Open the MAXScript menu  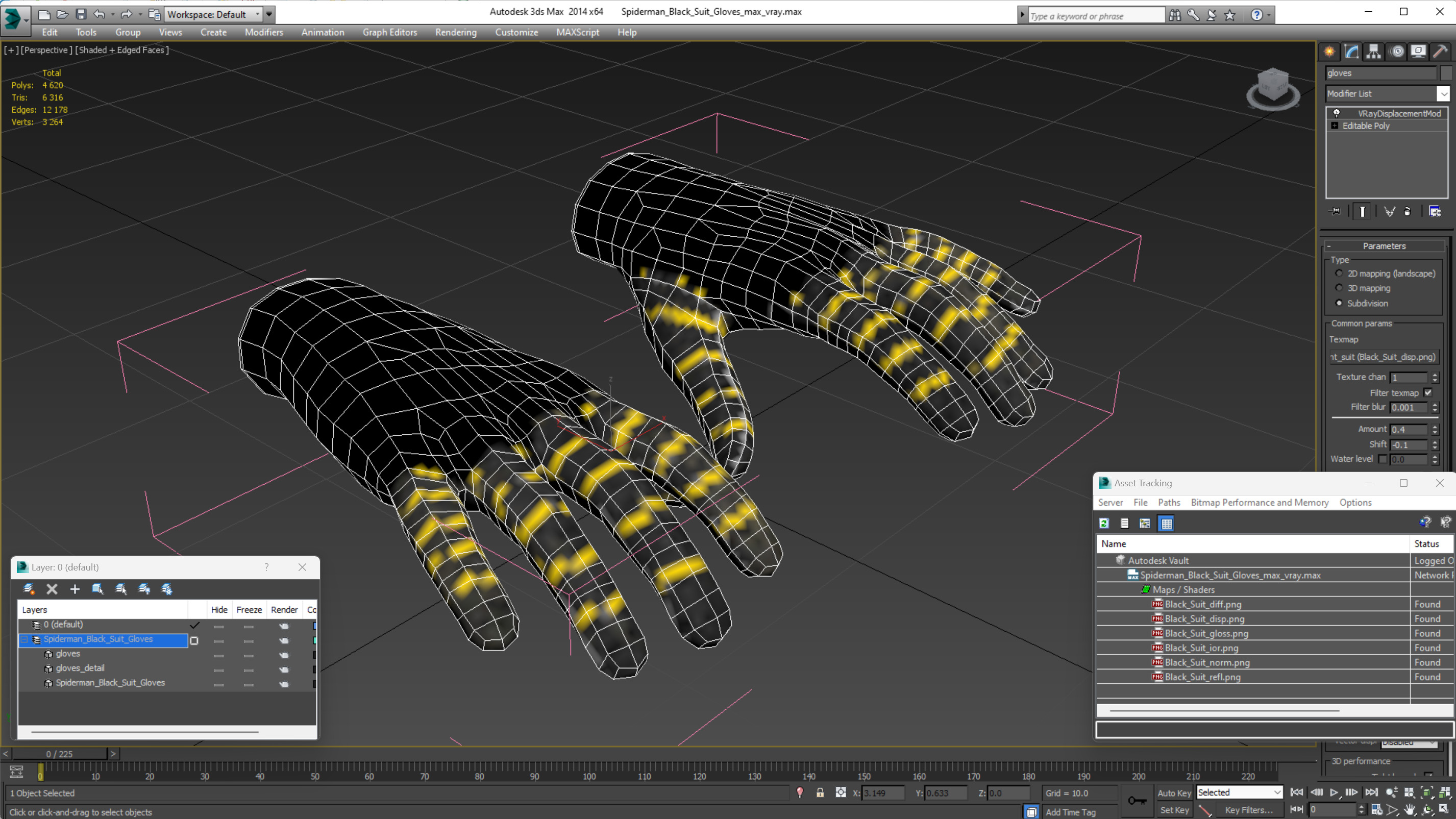[577, 32]
